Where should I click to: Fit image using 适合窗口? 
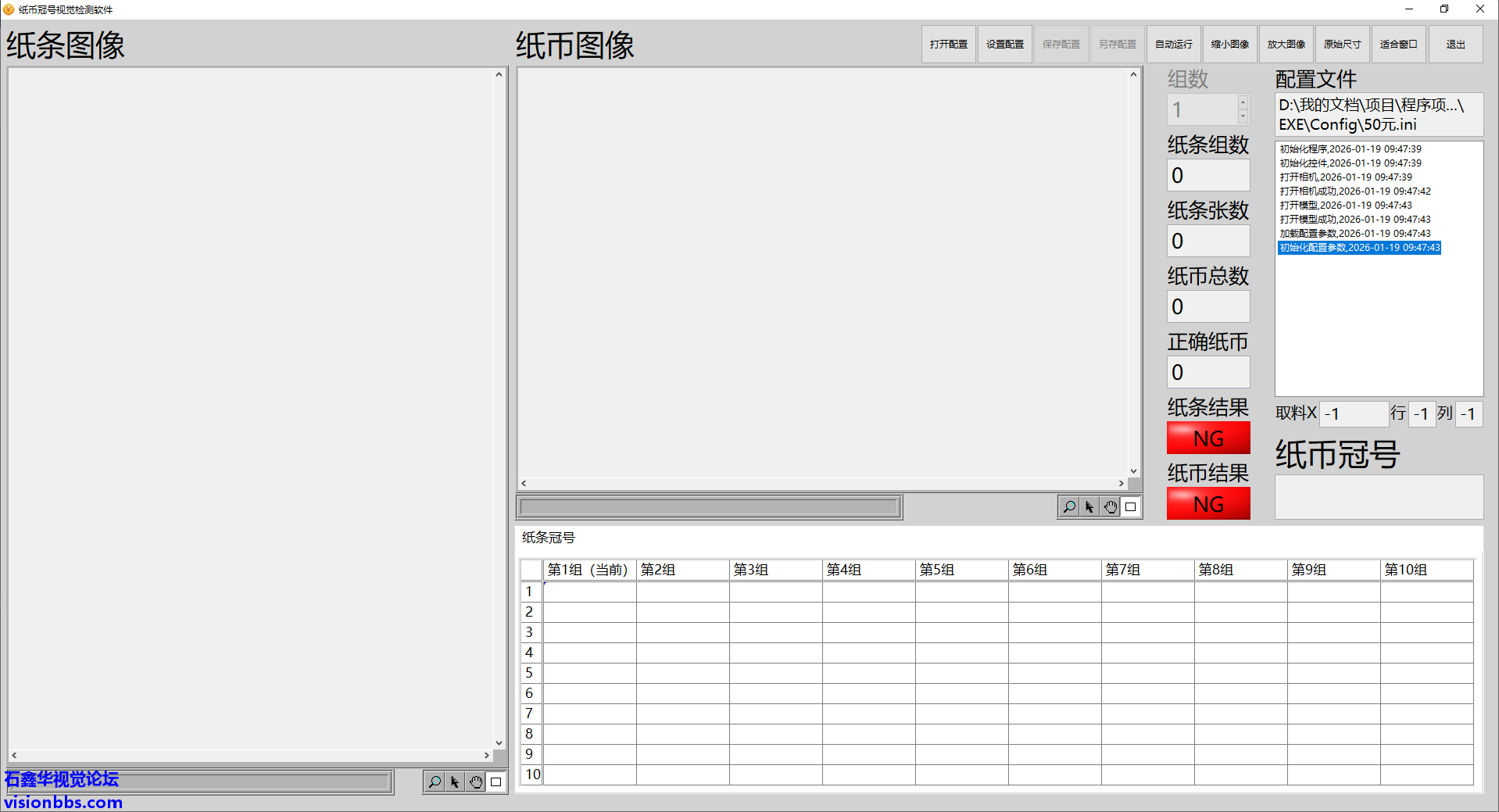1398,45
